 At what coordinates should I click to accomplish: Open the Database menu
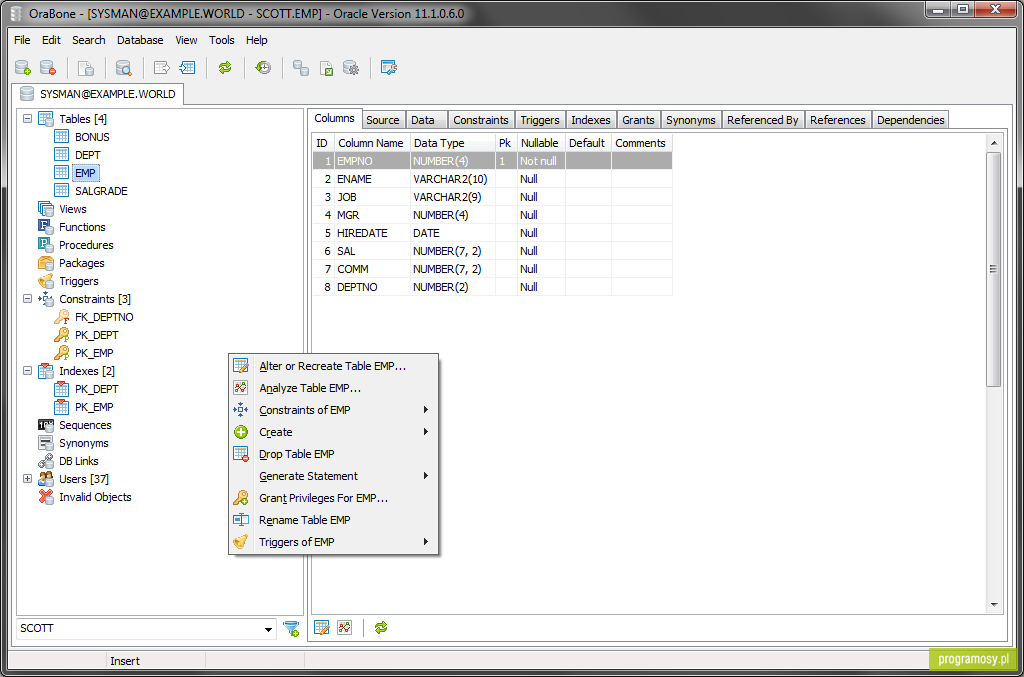coord(140,40)
